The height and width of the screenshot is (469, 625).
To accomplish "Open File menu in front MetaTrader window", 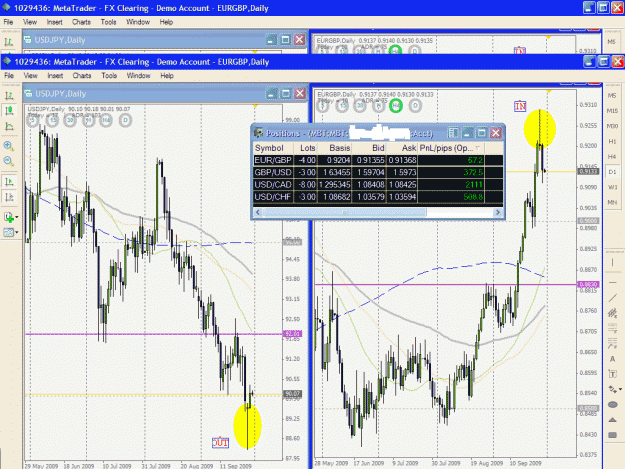I will (9, 76).
